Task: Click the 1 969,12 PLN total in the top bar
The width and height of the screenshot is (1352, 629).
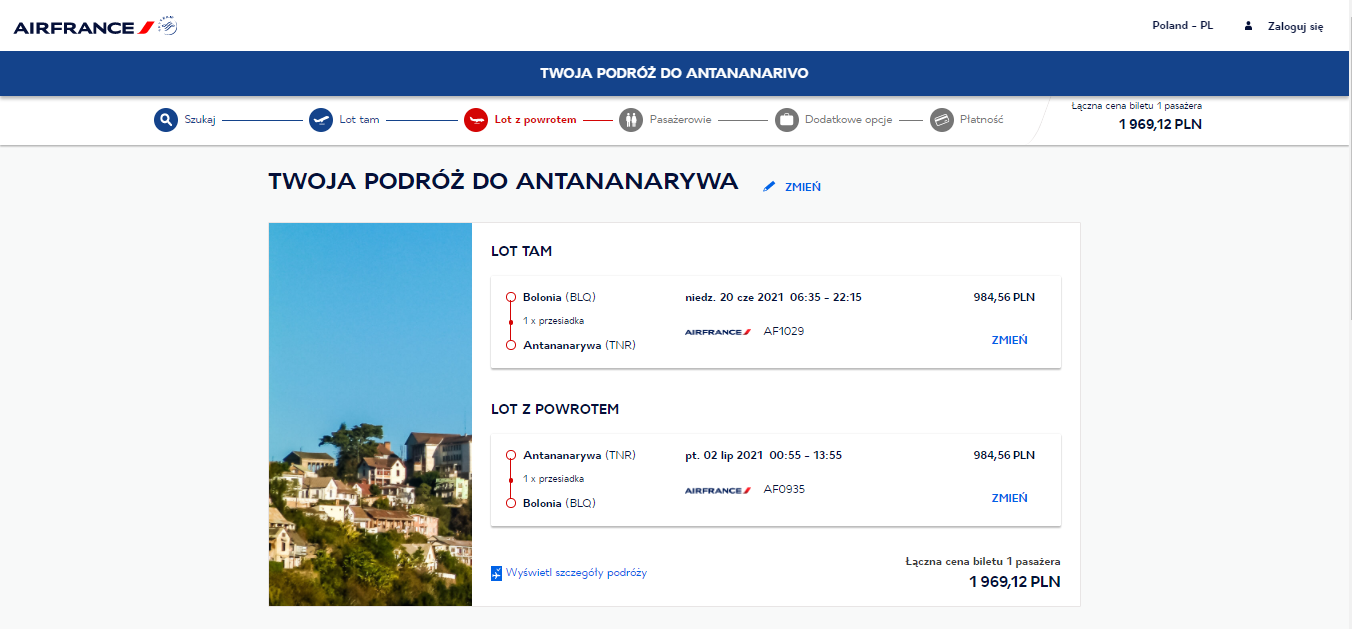Action: [x=1160, y=124]
